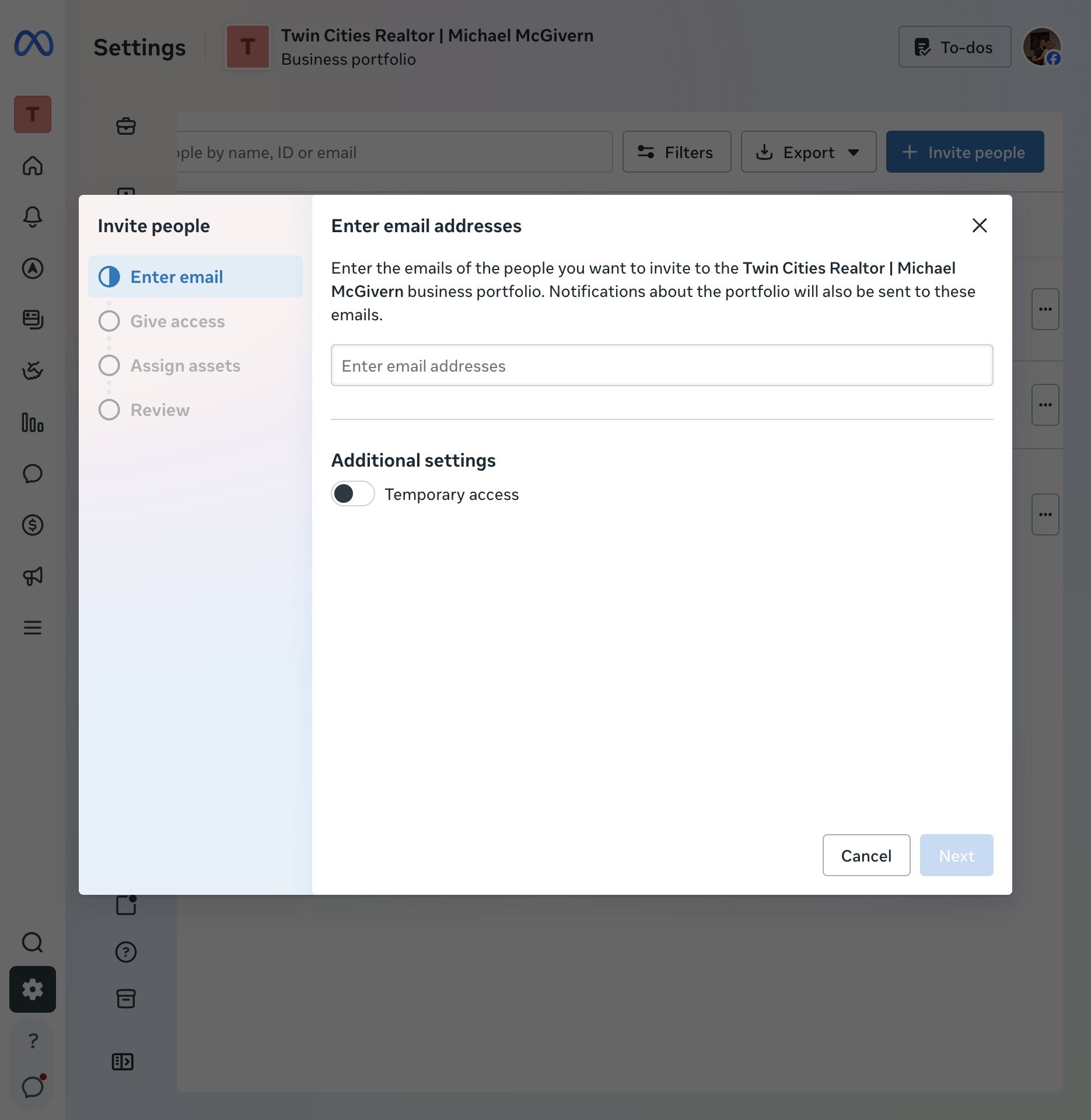Click the Cancel button

[x=866, y=855]
